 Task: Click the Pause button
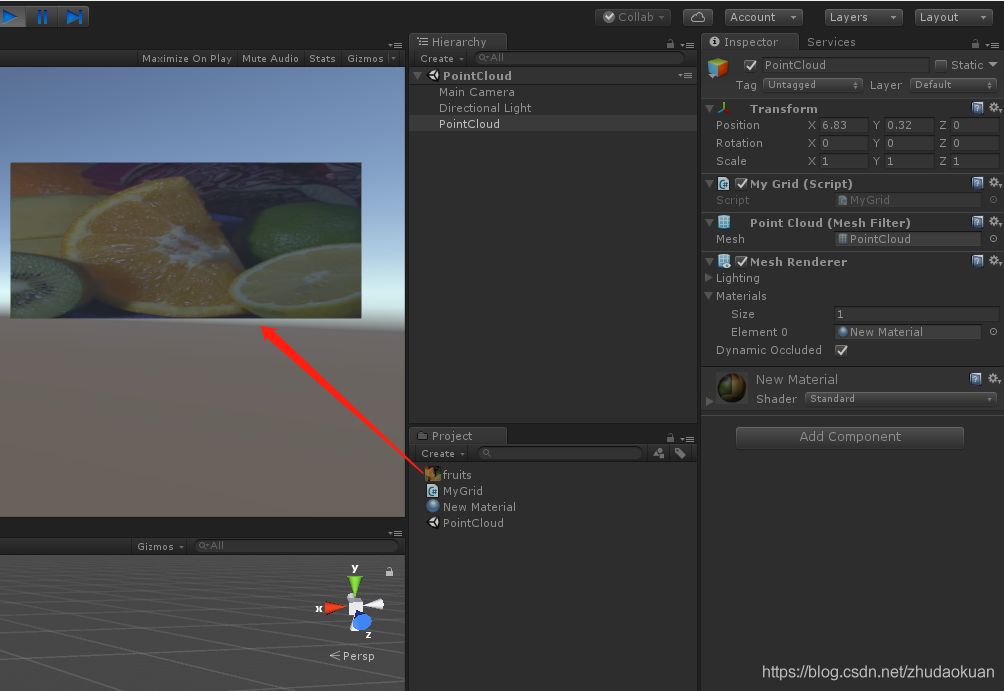(42, 16)
